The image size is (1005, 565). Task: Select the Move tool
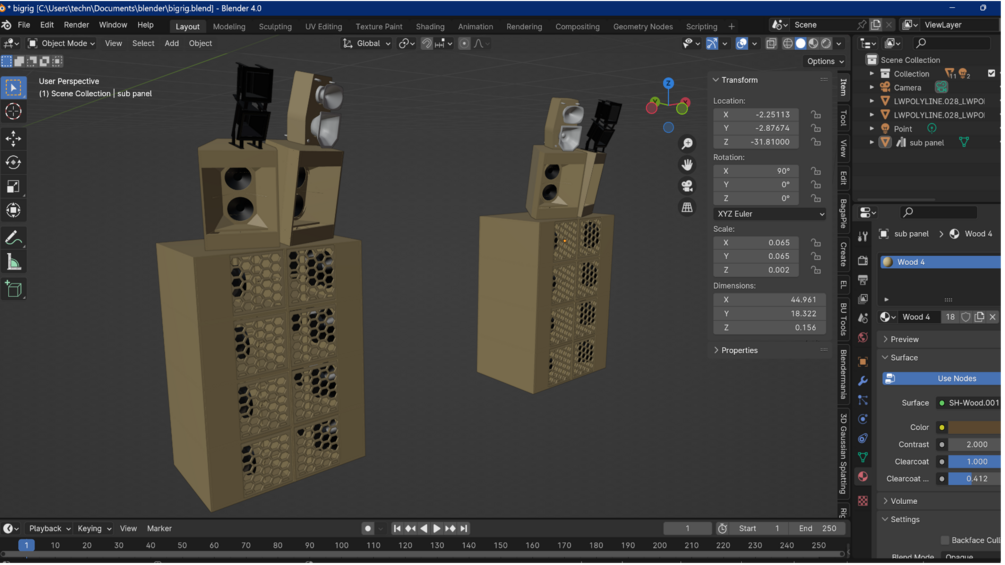coord(13,138)
